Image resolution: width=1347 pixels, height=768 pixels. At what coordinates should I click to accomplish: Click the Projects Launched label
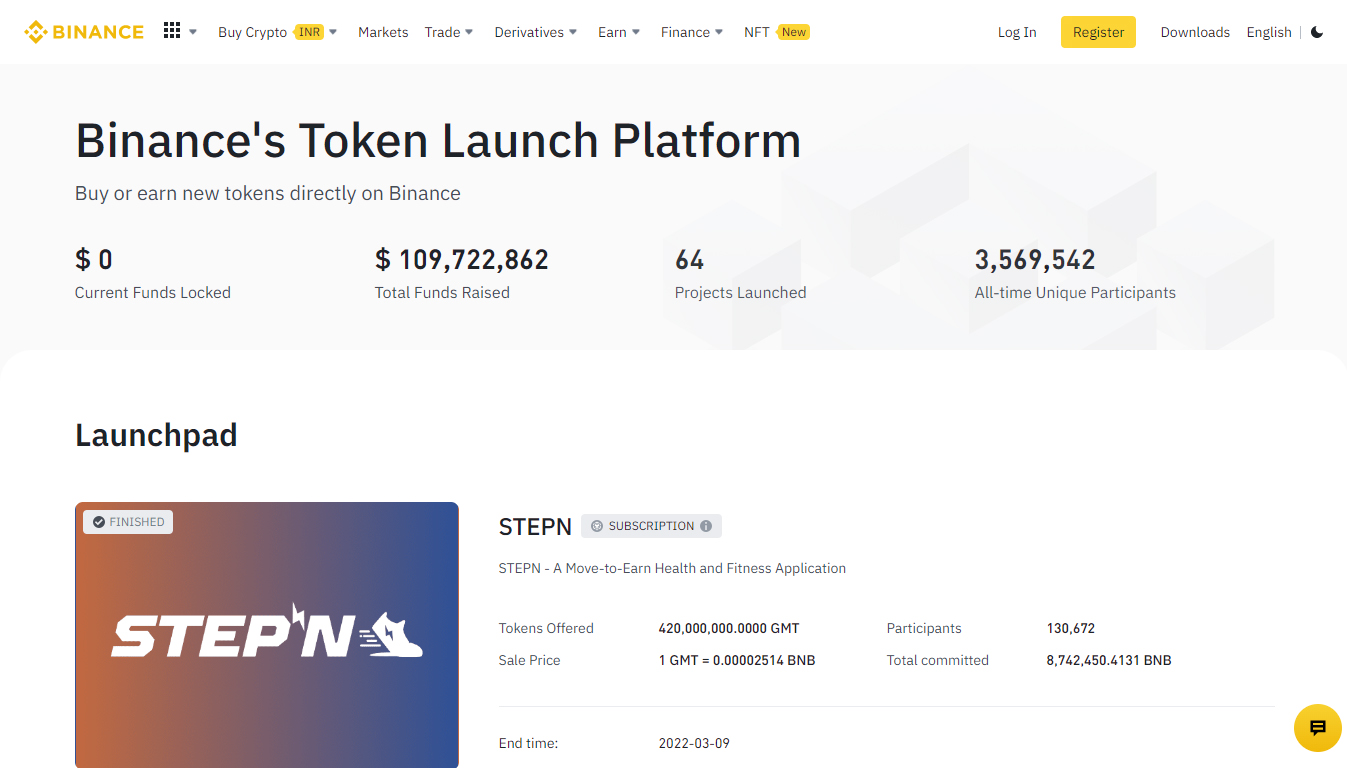[x=740, y=292]
